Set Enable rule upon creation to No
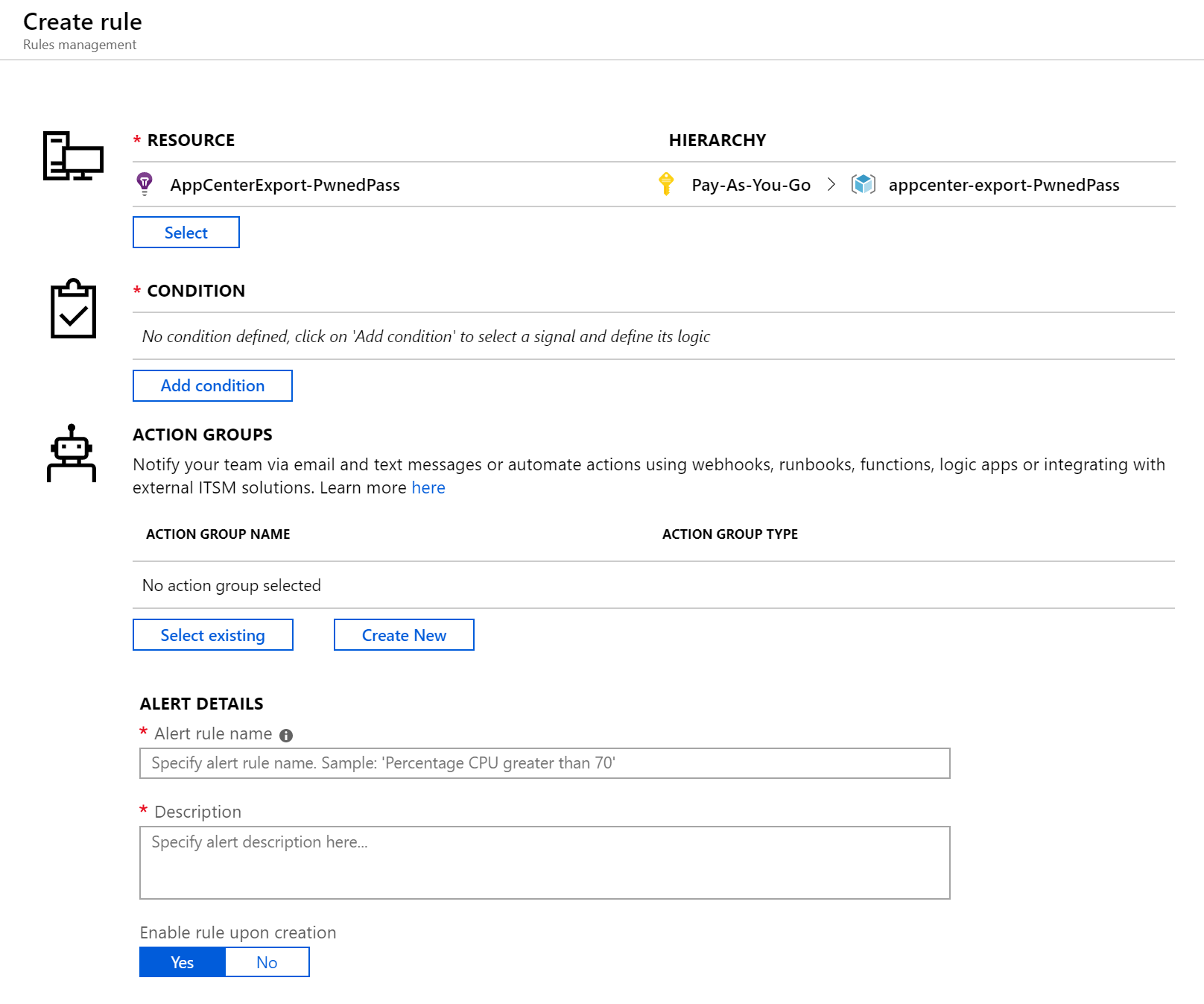Image resolution: width=1204 pixels, height=1004 pixels. [x=267, y=962]
